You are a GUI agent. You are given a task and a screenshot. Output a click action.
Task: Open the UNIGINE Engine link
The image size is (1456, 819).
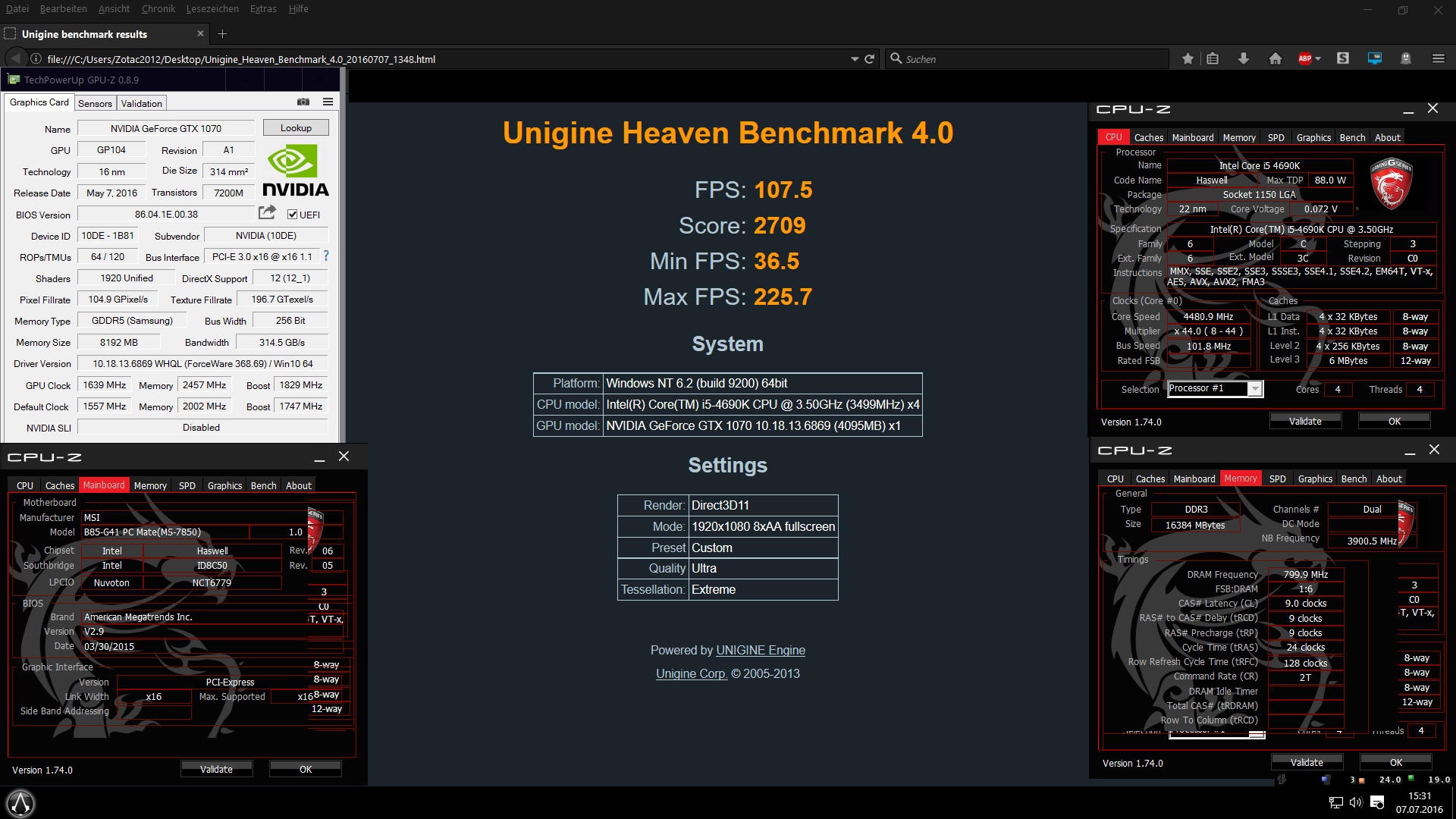click(760, 651)
